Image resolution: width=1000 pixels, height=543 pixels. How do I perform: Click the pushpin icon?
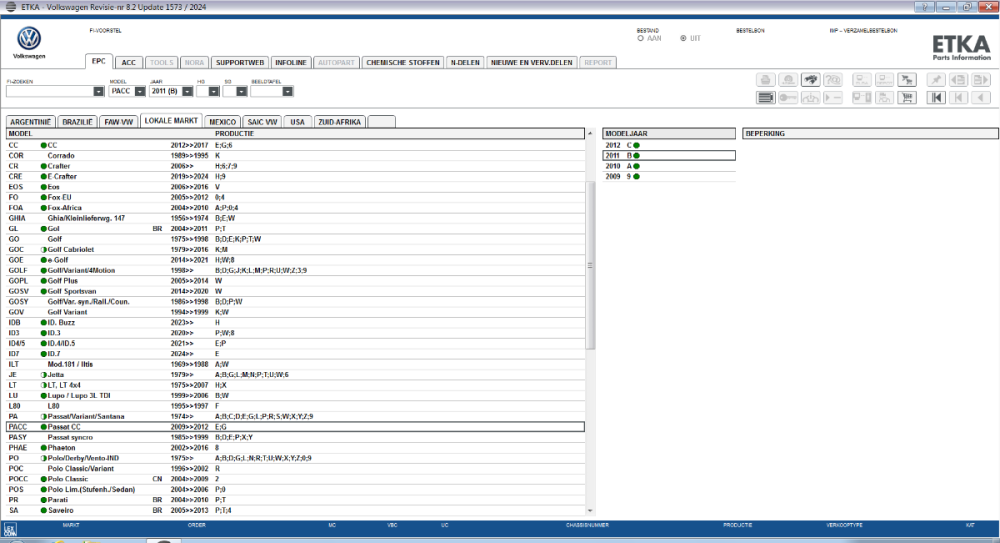936,80
